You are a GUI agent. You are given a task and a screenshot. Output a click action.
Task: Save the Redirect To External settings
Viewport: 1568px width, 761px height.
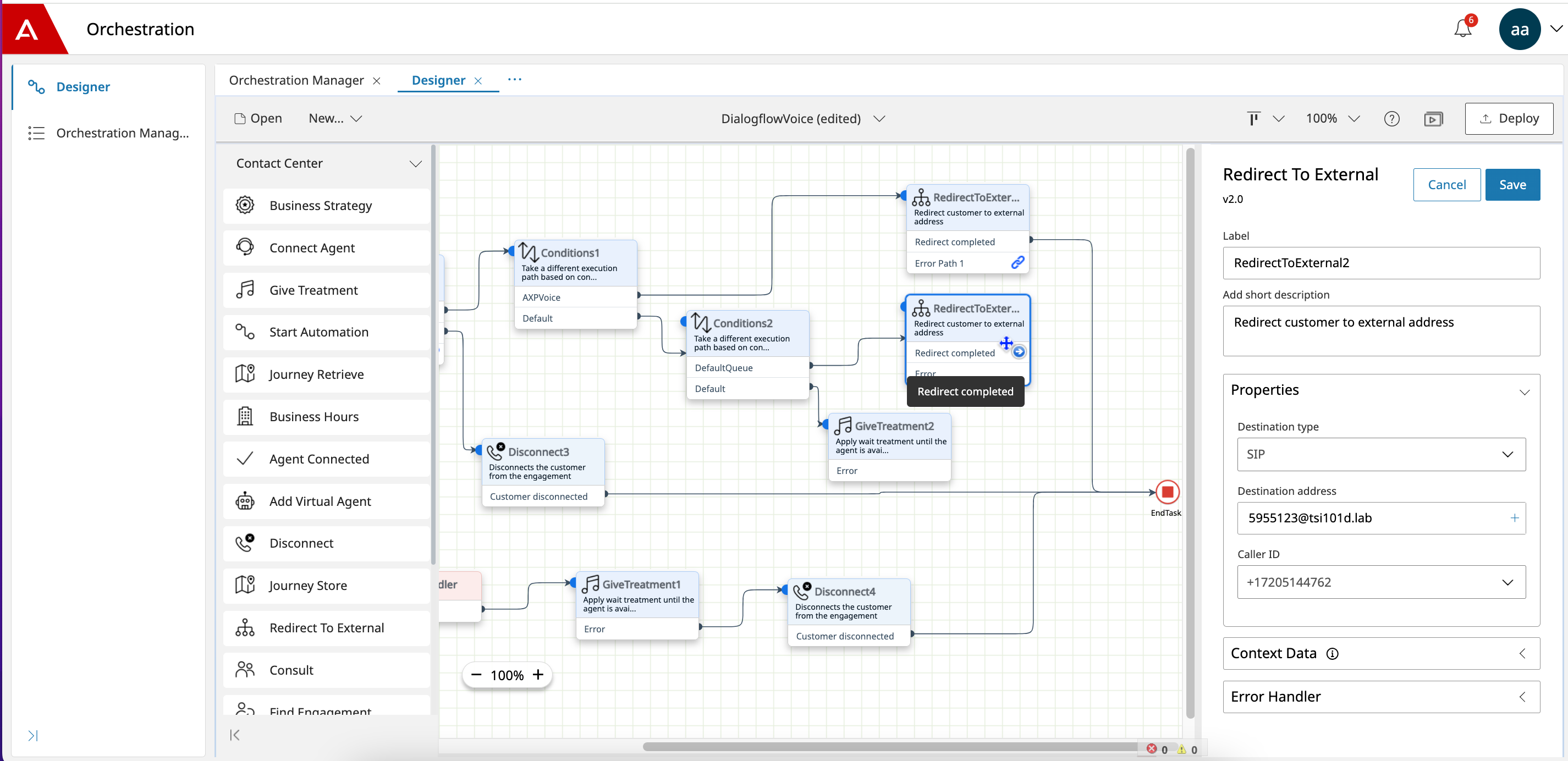1512,185
